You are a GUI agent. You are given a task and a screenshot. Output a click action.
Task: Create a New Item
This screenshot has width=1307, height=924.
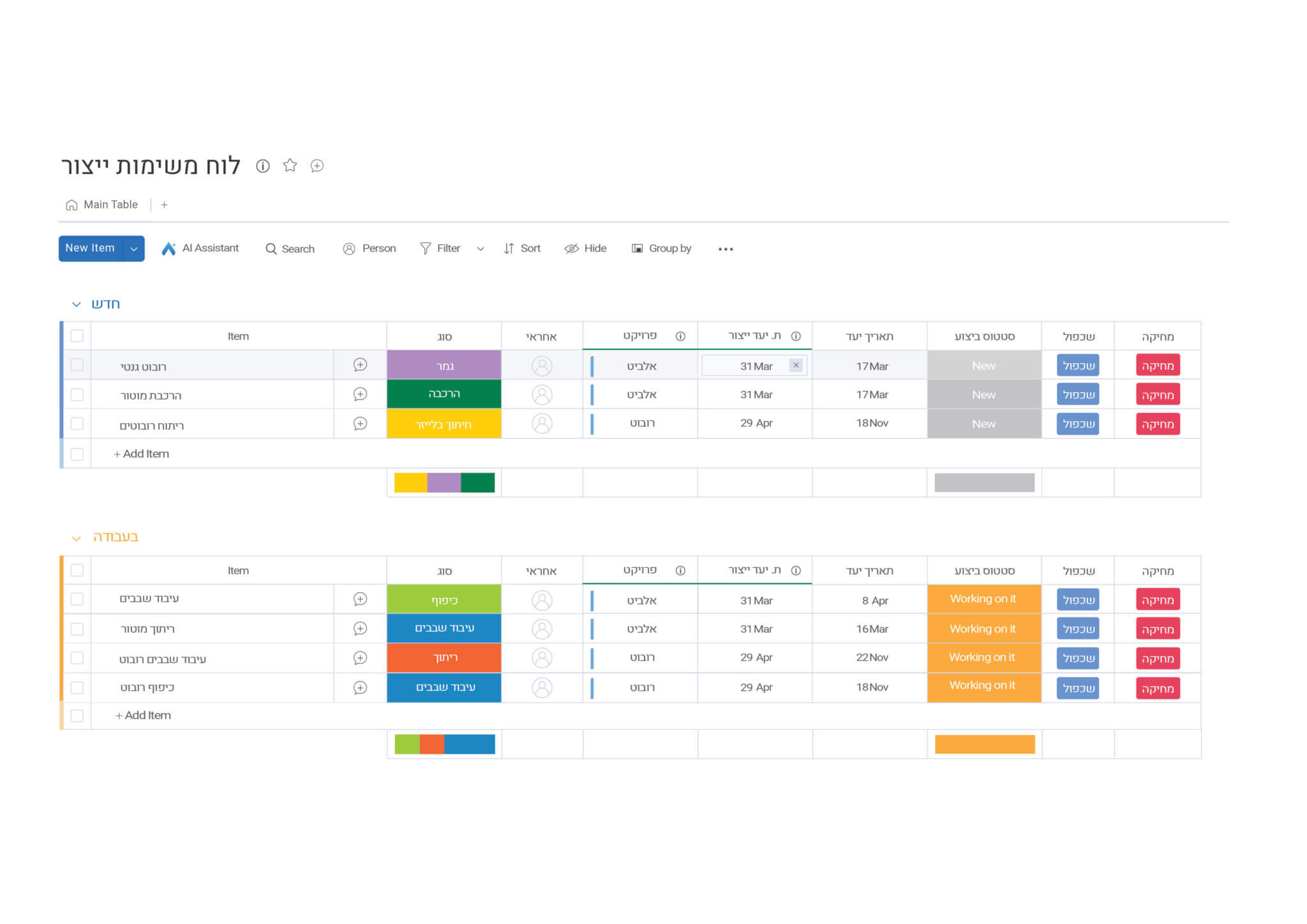click(90, 248)
